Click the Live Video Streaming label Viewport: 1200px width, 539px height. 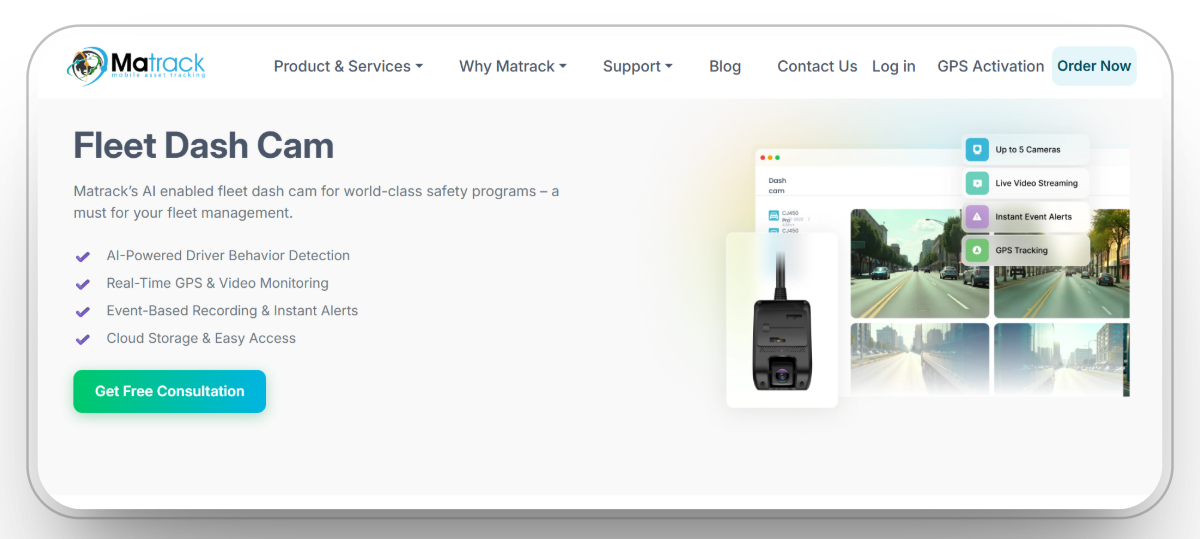pos(1036,183)
